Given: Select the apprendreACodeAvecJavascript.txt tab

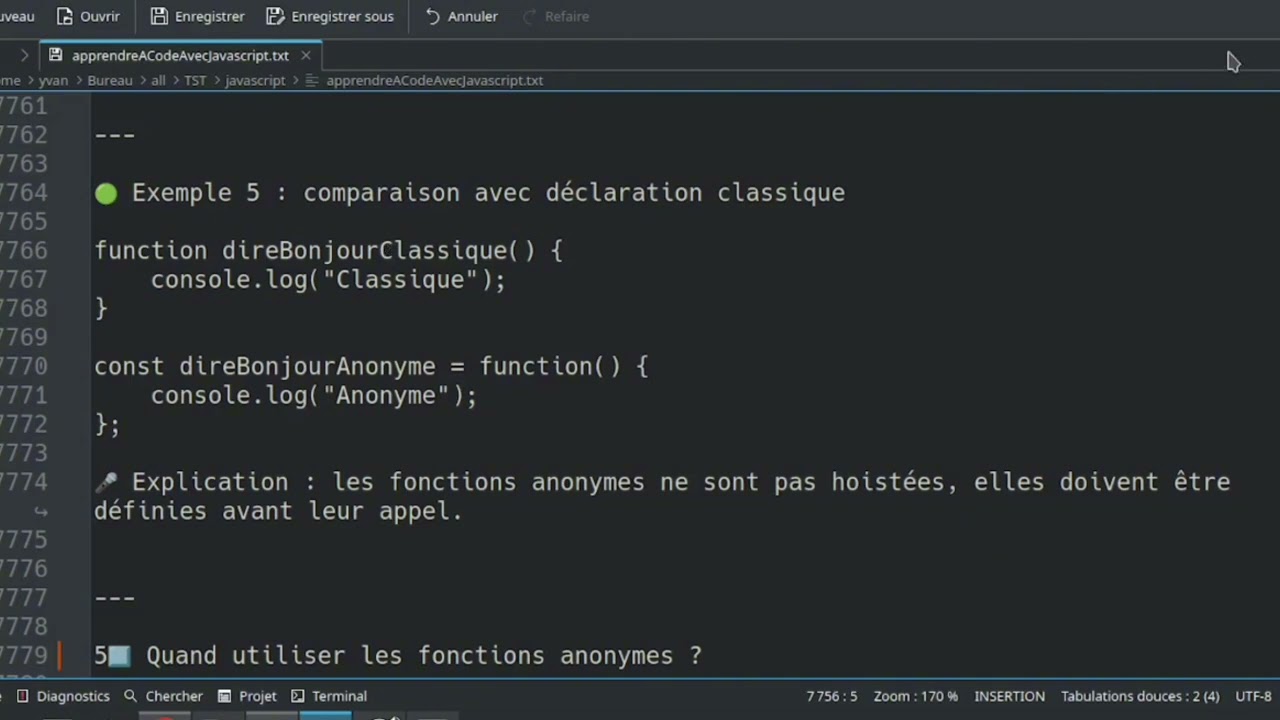Looking at the screenshot, I should (180, 55).
